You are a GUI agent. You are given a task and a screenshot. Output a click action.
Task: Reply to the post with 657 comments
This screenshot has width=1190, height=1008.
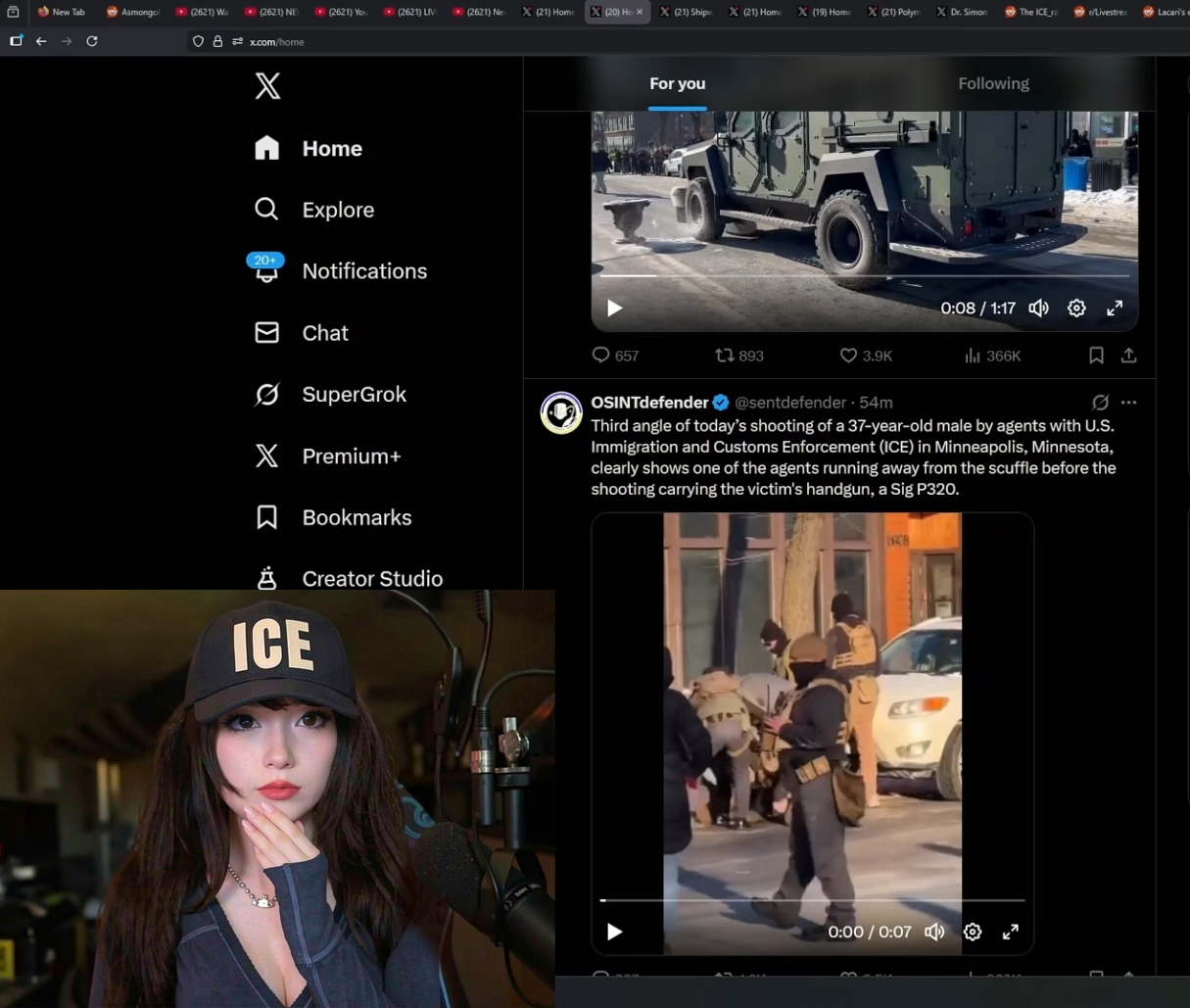615,356
